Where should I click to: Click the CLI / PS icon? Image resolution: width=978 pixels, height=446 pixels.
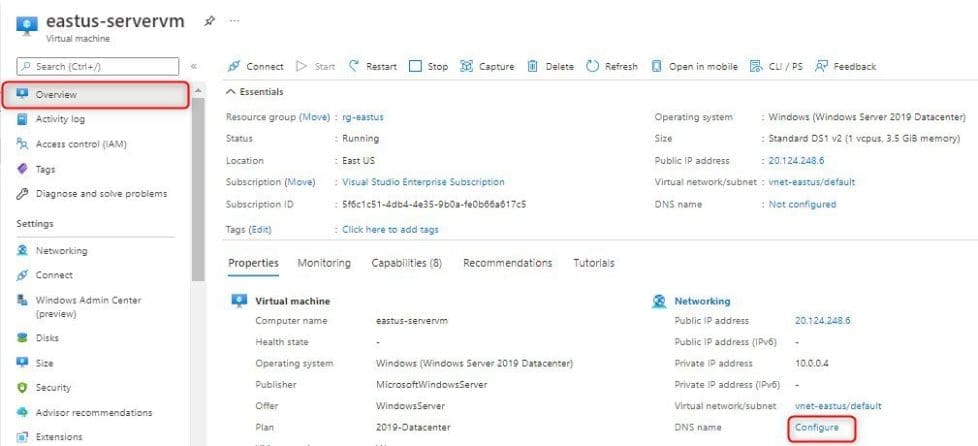pyautogui.click(x=756, y=66)
